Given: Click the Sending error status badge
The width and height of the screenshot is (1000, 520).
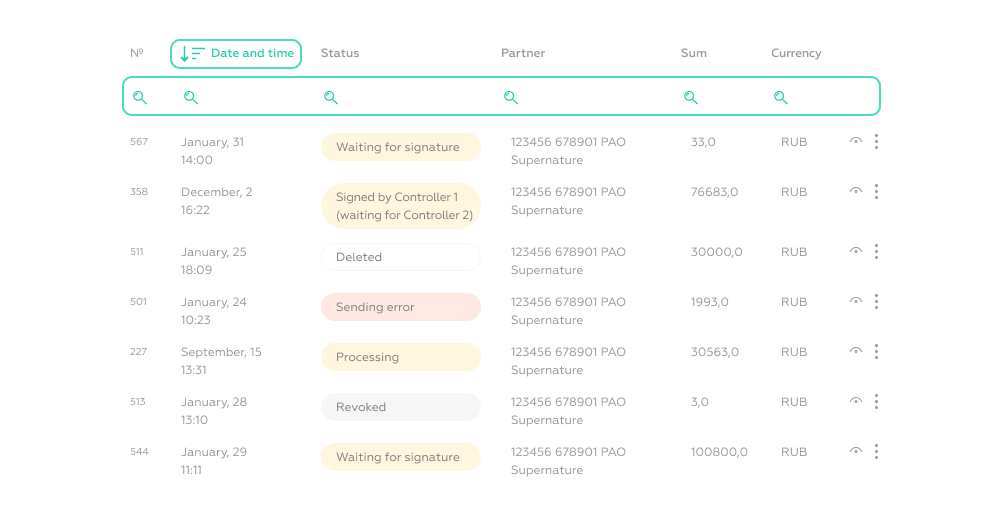Looking at the screenshot, I should (x=400, y=307).
